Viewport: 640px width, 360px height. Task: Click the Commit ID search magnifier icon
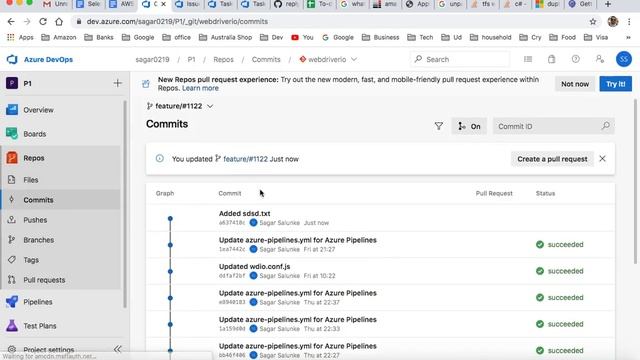coord(606,126)
